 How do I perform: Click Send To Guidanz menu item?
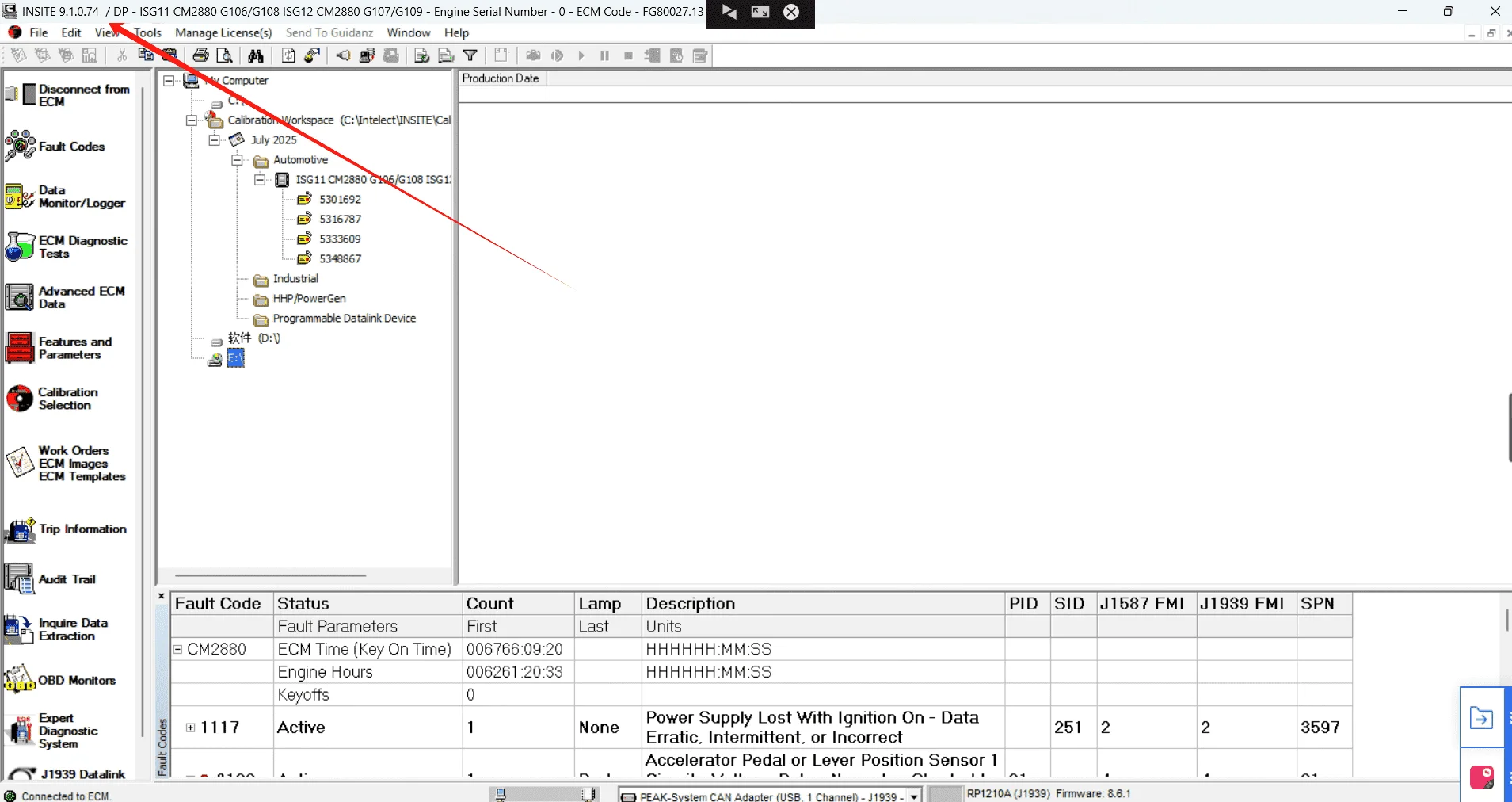(x=329, y=32)
